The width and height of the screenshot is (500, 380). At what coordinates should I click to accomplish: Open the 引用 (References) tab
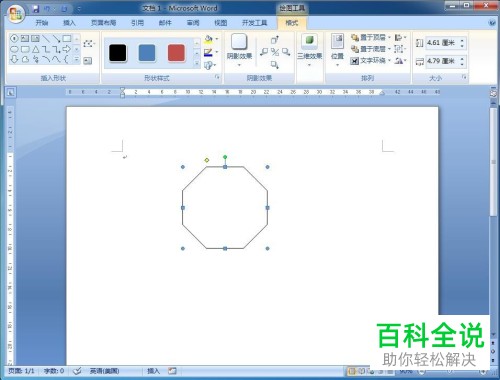pos(137,23)
